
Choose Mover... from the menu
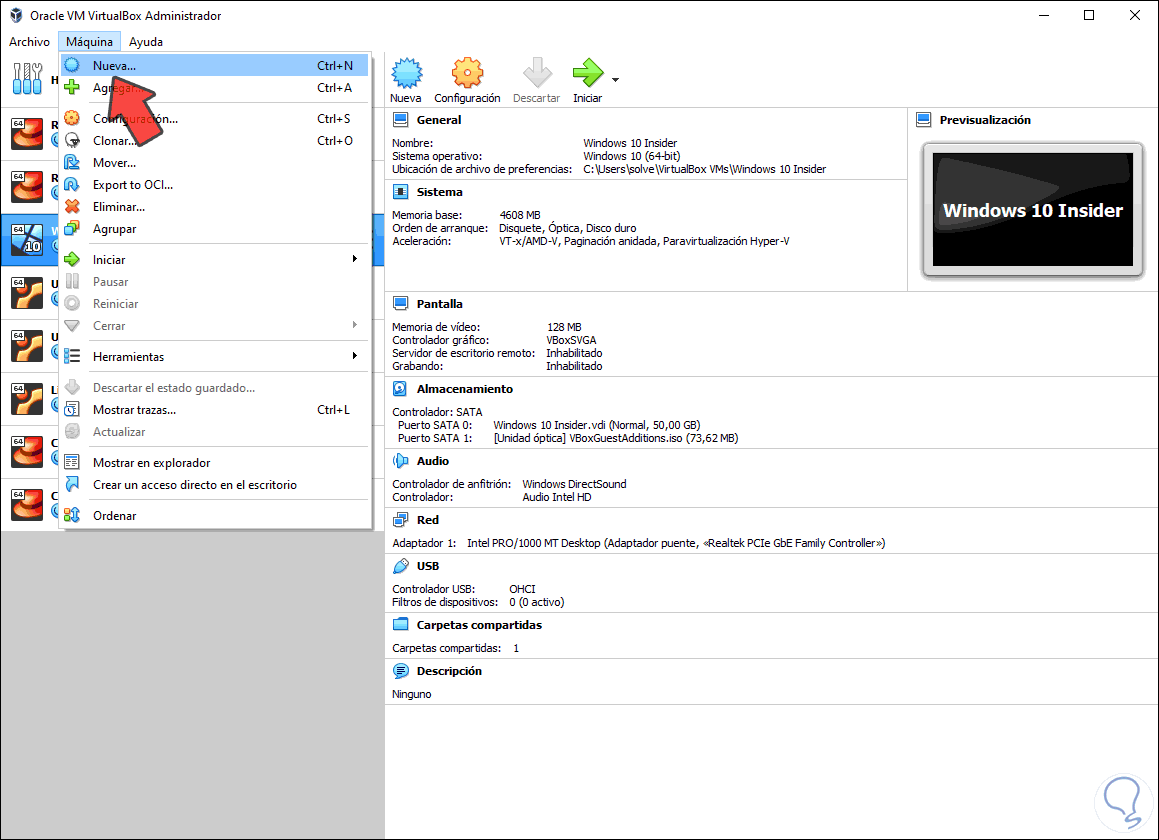pyautogui.click(x=214, y=163)
